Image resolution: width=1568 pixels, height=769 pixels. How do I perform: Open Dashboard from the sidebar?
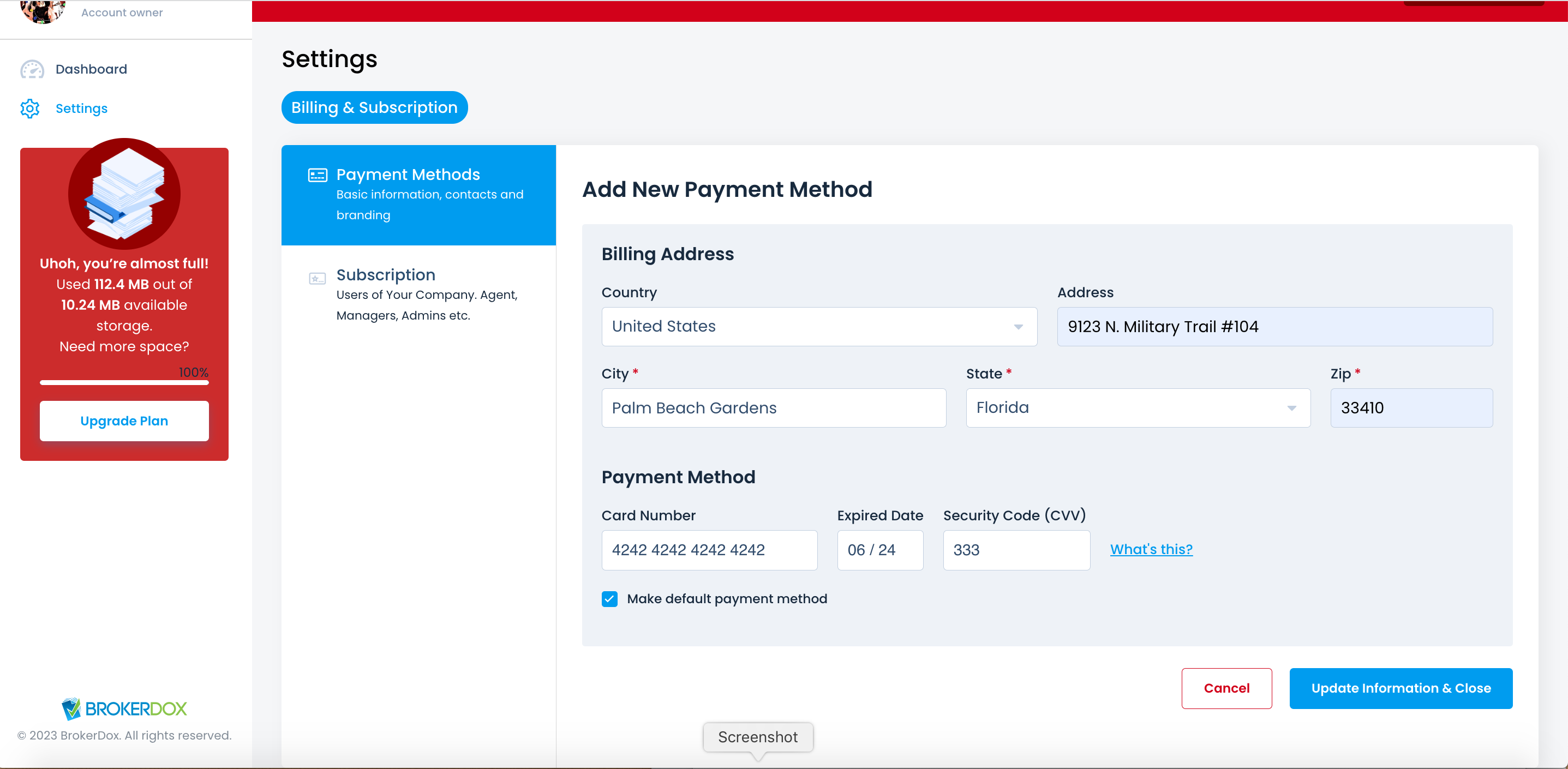[x=91, y=69]
